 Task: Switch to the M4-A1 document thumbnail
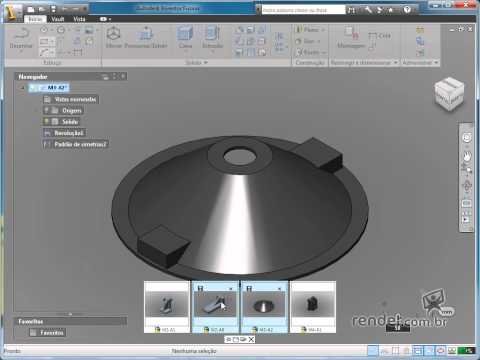[313, 307]
